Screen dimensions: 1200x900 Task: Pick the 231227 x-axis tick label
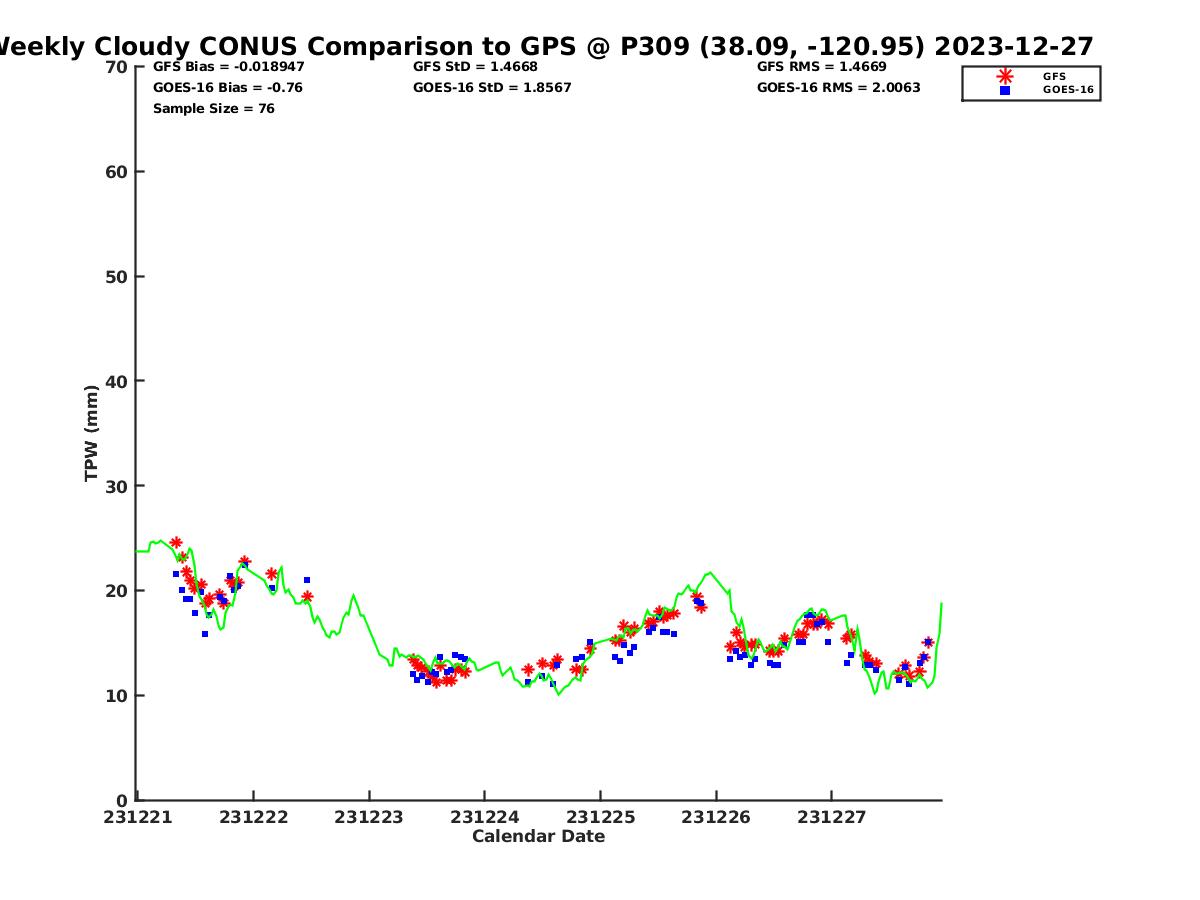831,817
